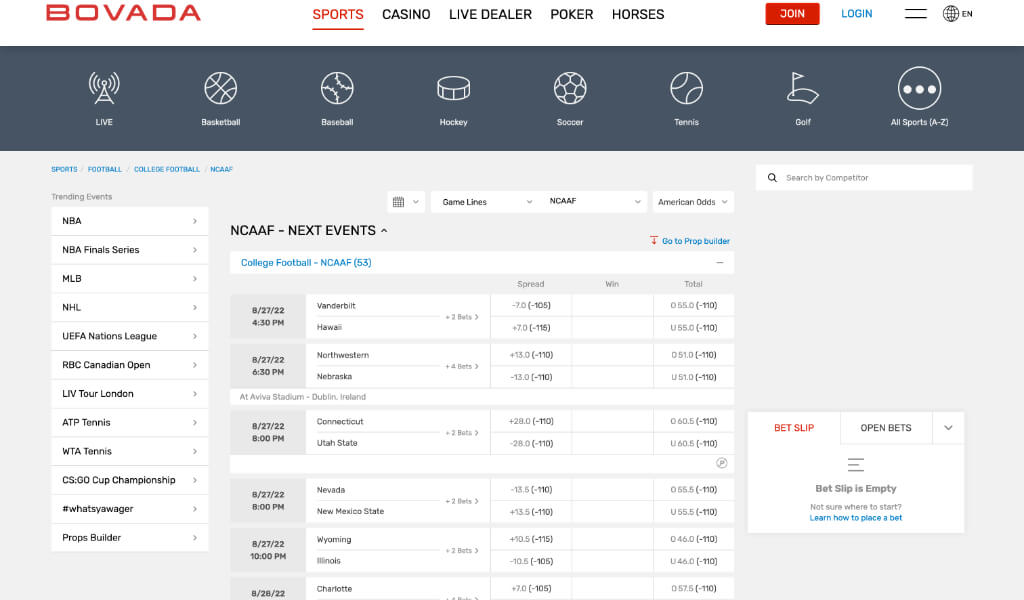The width and height of the screenshot is (1024, 600).
Task: Open CS:GO Cup Championship trending event
Action: pyautogui.click(x=129, y=479)
